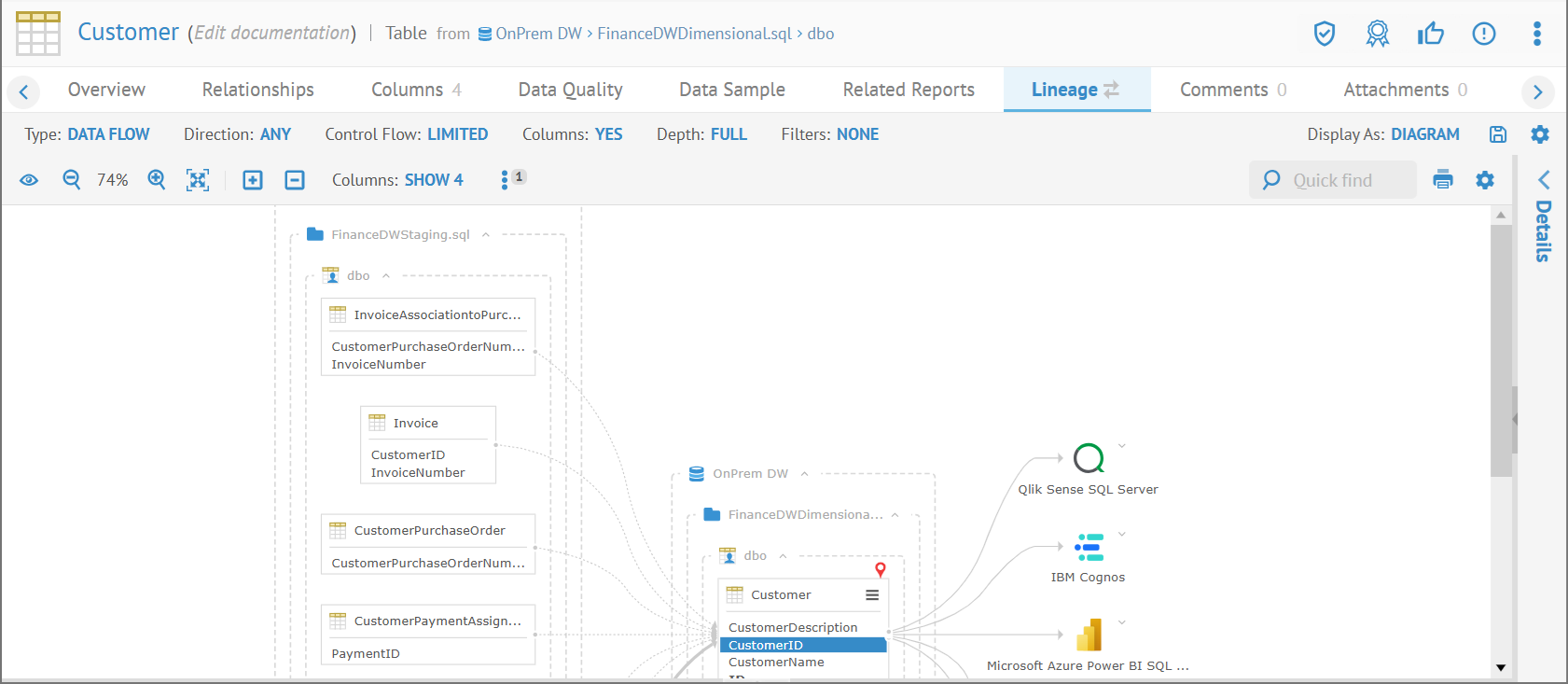Click the thumbs up icon

[x=1430, y=35]
